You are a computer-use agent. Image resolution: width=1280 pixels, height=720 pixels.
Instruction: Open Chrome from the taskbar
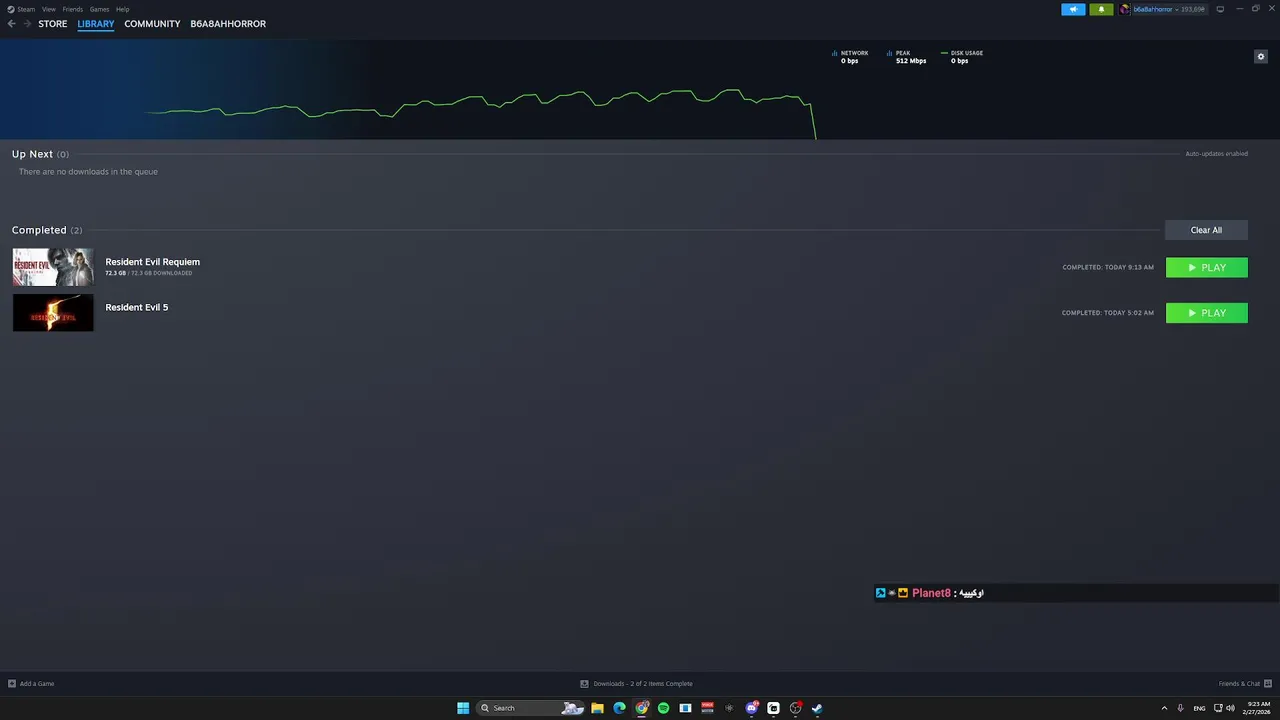point(642,708)
